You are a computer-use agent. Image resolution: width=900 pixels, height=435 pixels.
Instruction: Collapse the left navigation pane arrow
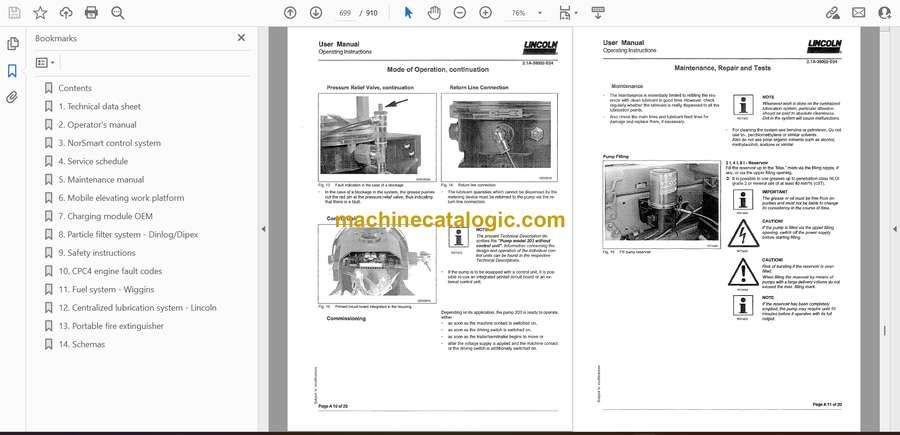coord(263,229)
